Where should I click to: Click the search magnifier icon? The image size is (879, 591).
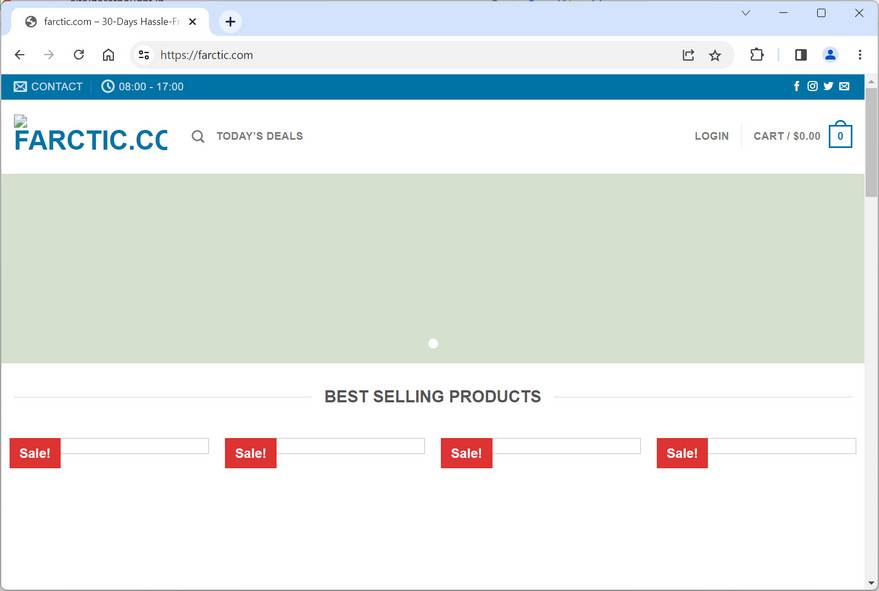[198, 136]
